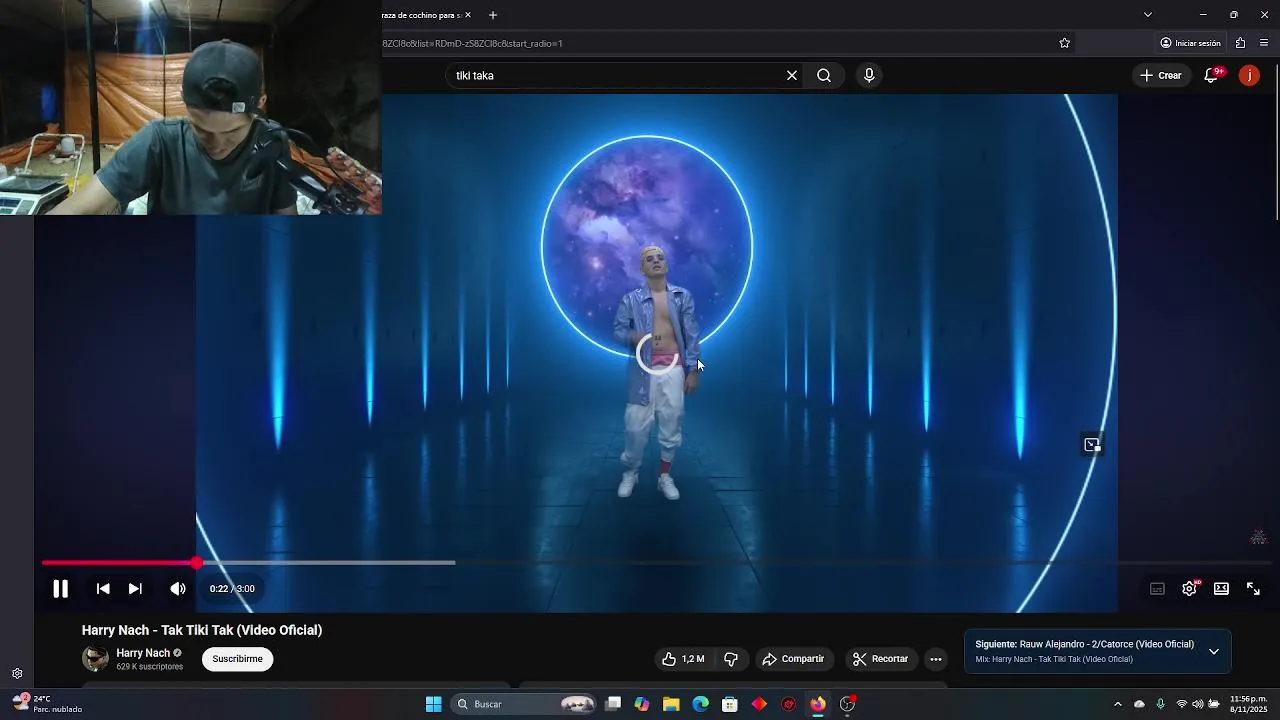Click the search magnifier button
The height and width of the screenshot is (720, 1280).
(824, 75)
